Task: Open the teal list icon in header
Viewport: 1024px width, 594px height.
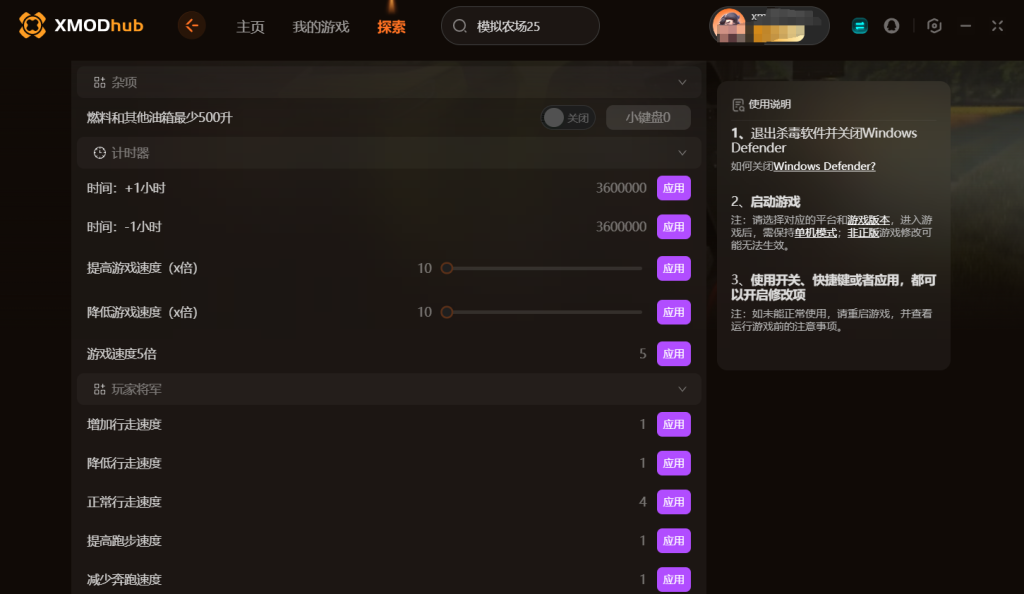Action: pos(859,26)
